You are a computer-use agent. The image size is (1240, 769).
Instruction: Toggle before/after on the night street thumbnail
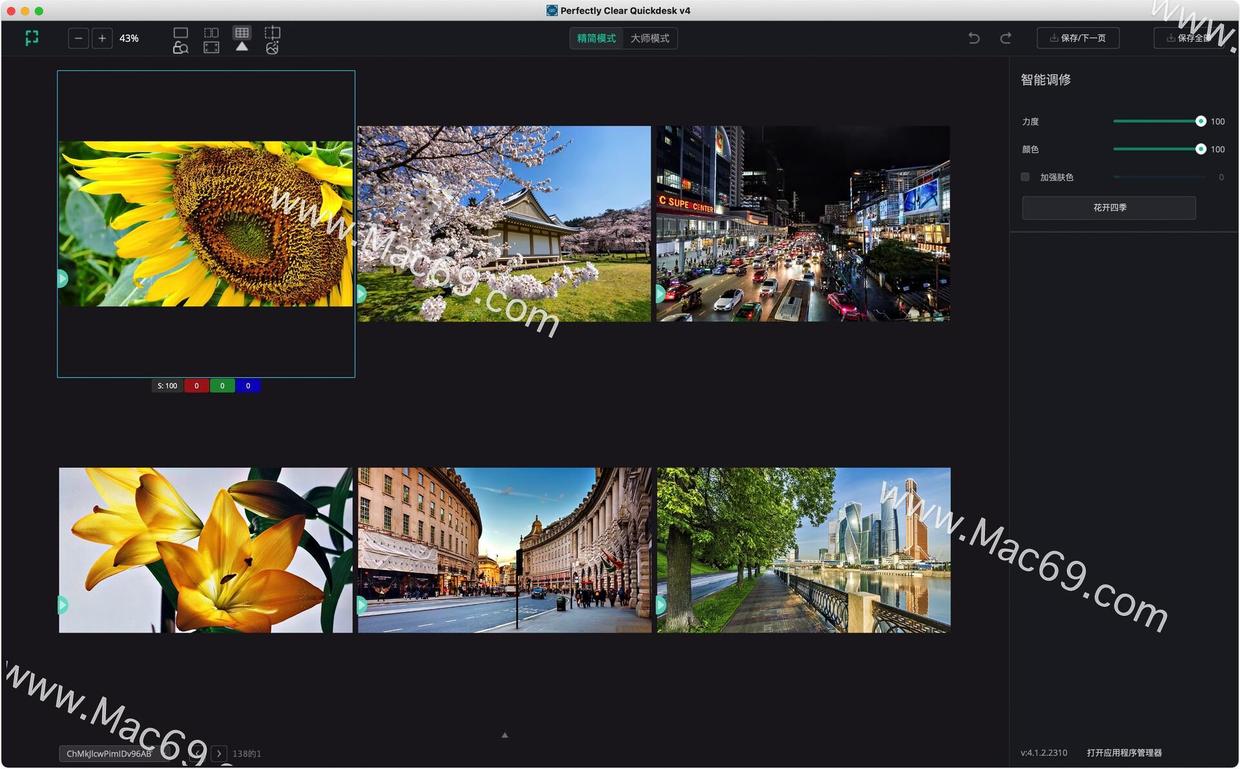click(660, 294)
